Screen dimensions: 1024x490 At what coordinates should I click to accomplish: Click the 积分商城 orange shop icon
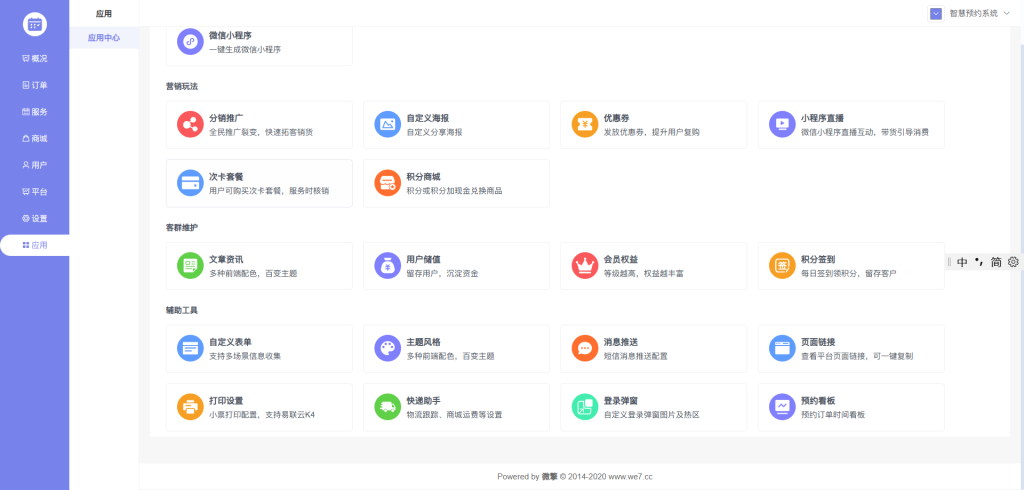click(x=387, y=183)
